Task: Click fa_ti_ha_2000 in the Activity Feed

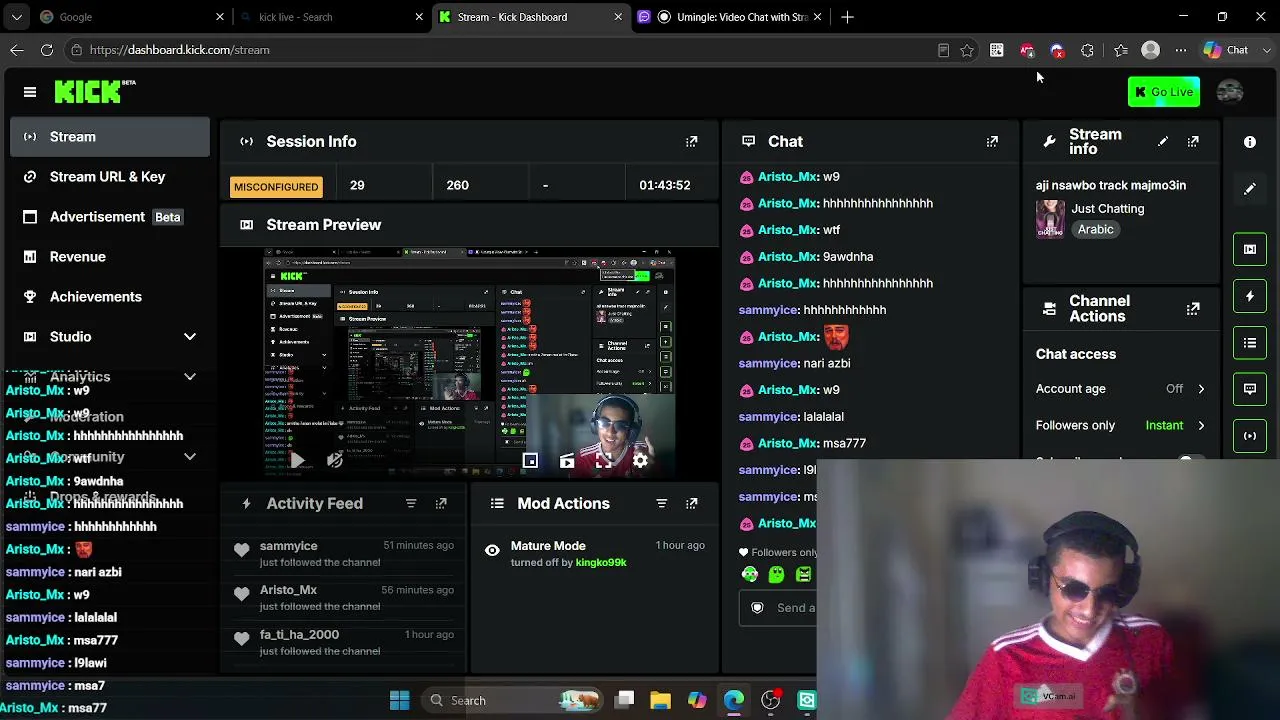Action: [x=299, y=634]
